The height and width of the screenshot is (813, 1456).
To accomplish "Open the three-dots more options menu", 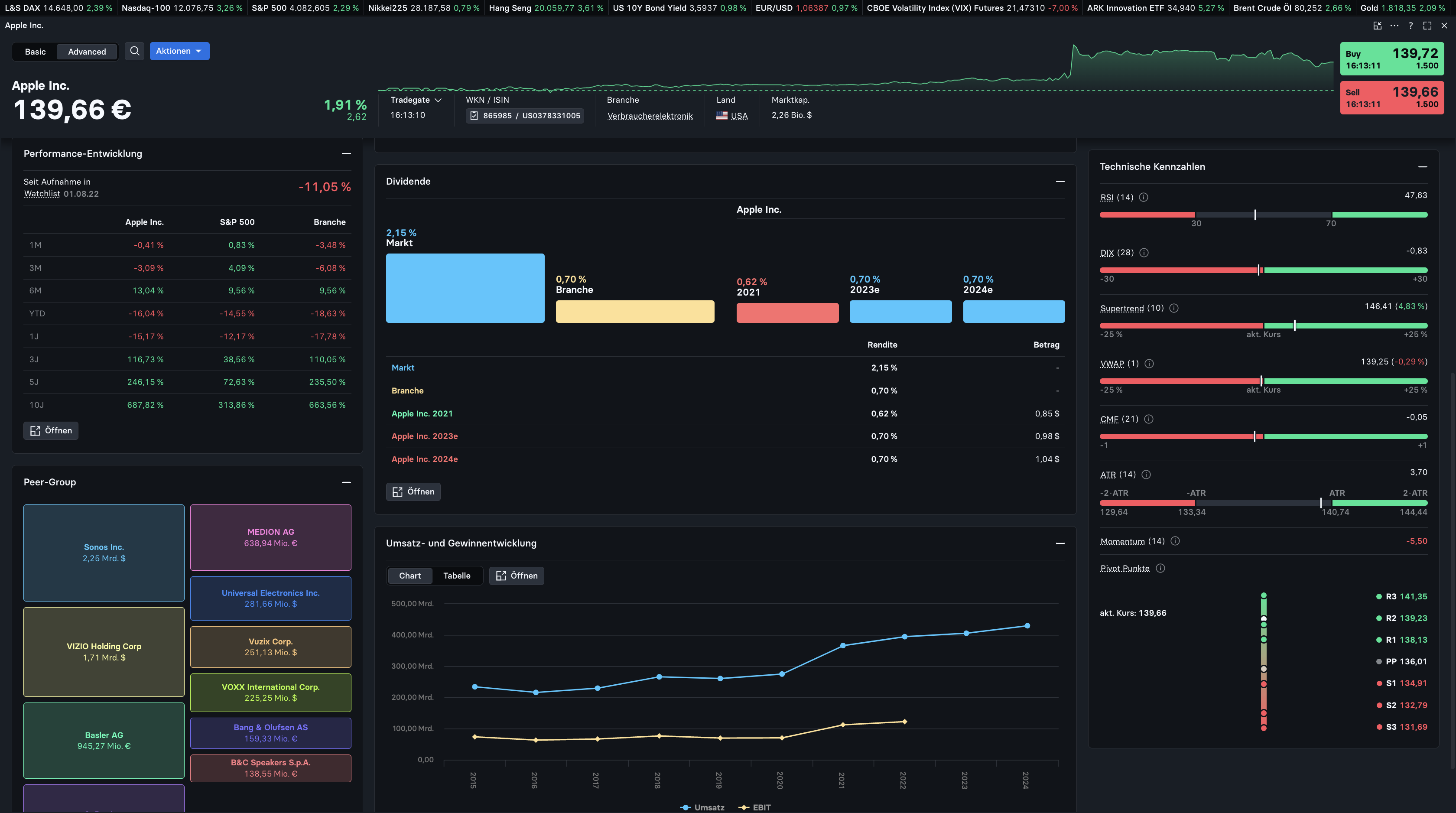I will [1394, 26].
